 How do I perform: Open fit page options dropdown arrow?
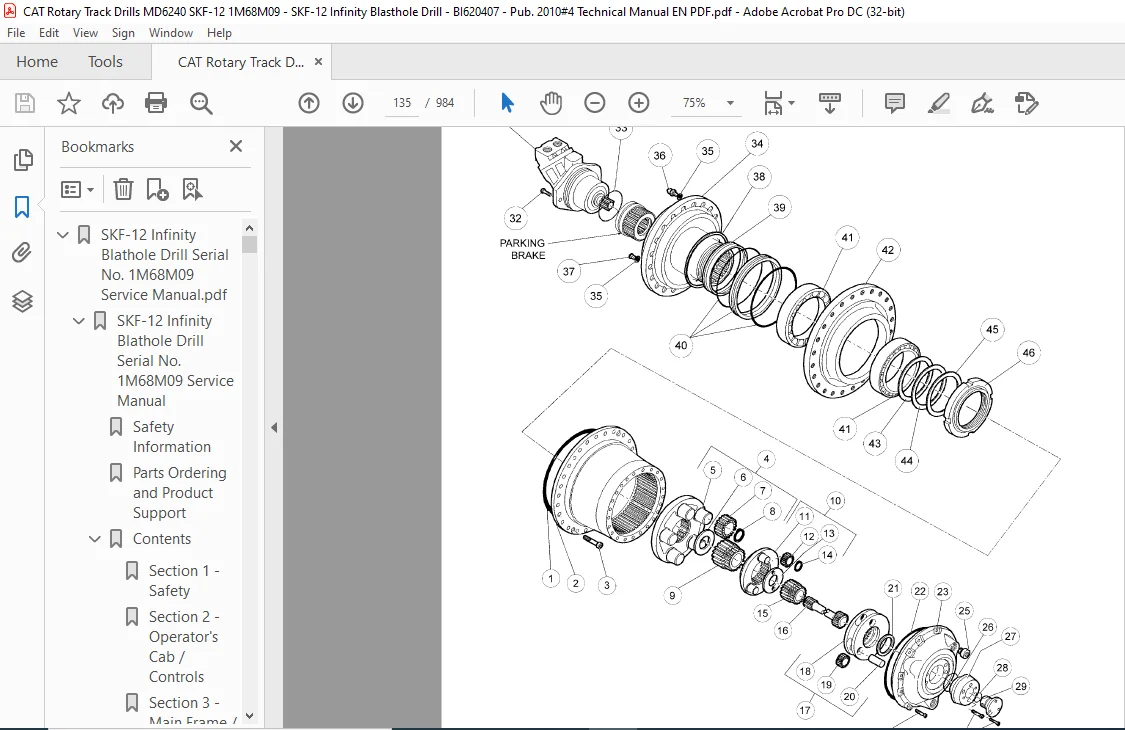pos(791,103)
